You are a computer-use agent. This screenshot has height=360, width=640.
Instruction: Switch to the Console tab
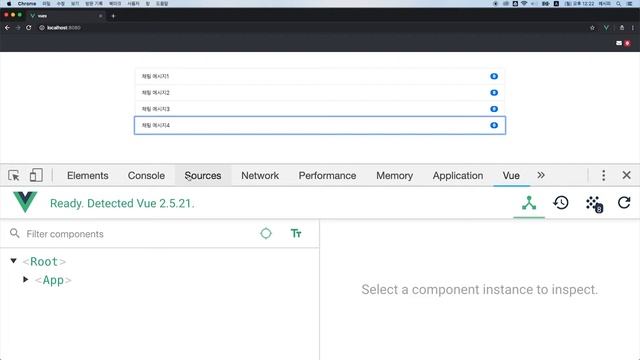point(146,176)
